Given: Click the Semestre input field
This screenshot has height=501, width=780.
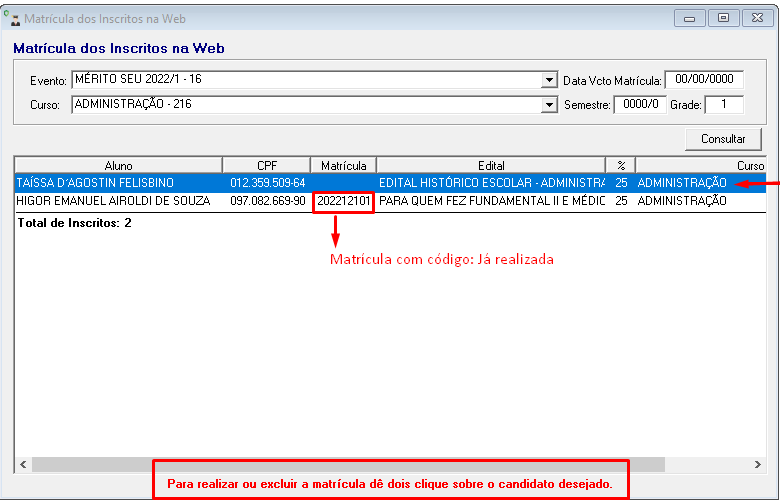Looking at the screenshot, I should 640,104.
